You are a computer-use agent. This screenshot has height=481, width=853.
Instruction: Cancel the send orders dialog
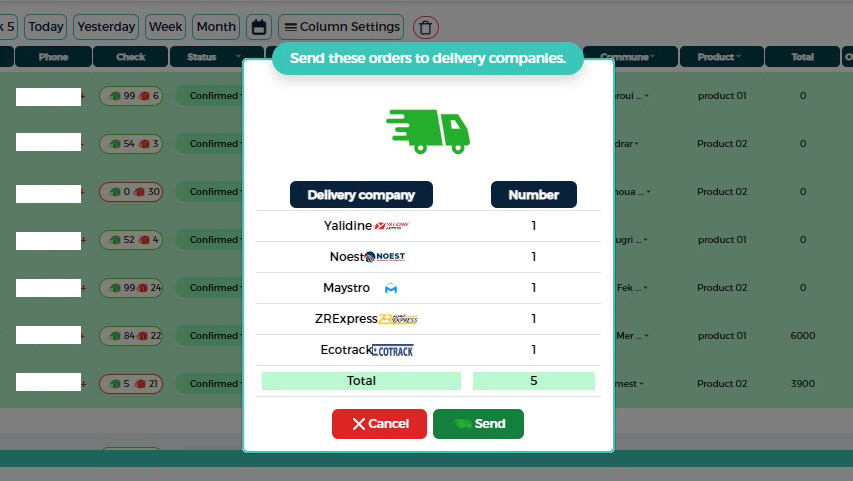coord(379,424)
